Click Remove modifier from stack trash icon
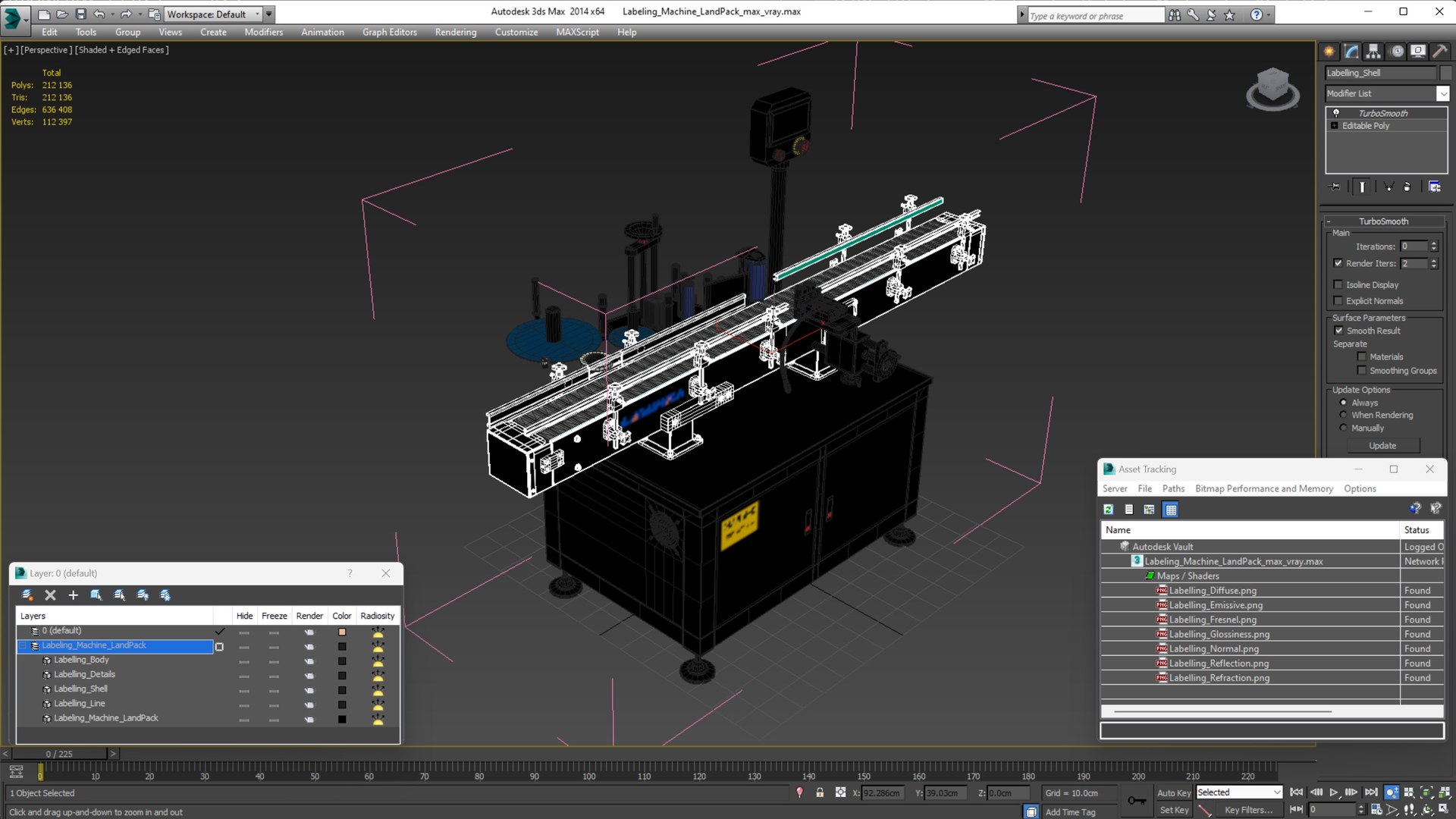The height and width of the screenshot is (819, 1456). click(1407, 187)
